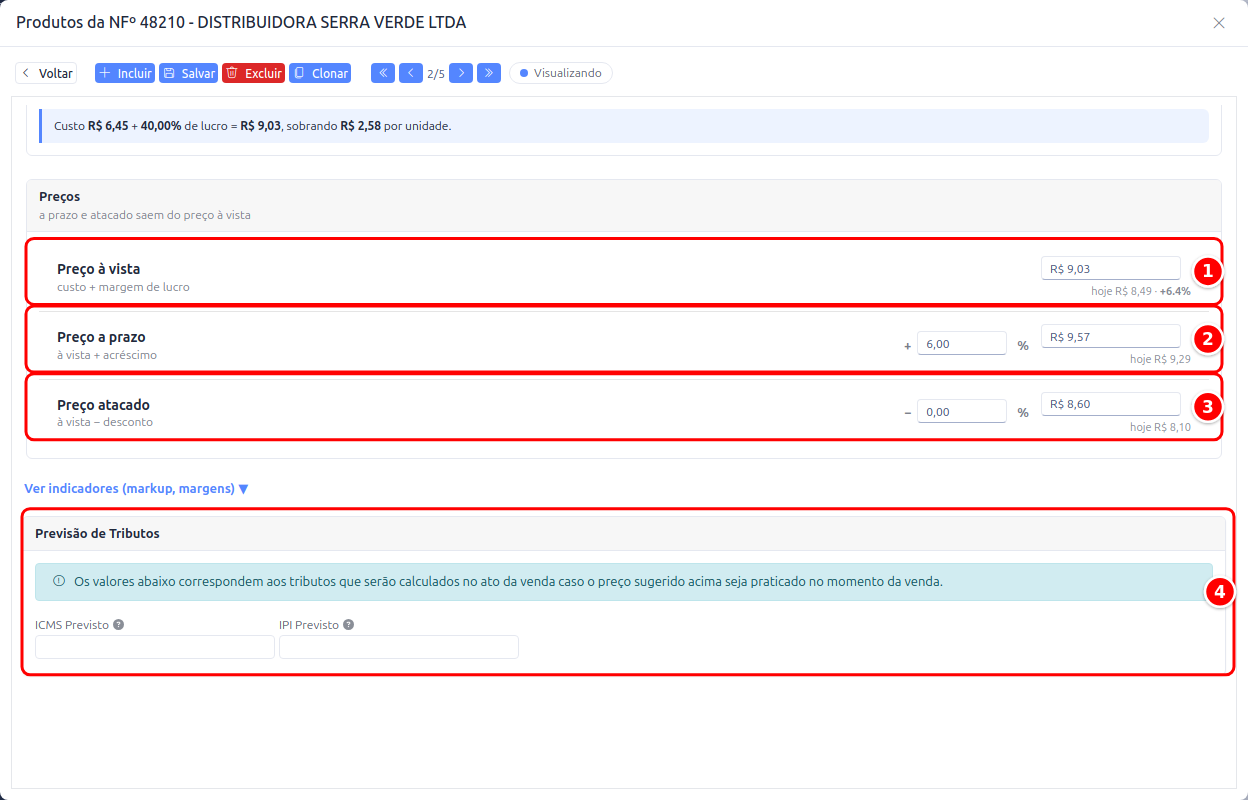Select the Preço atacado R$ 8,60 field
1248x800 pixels.
coord(1111,404)
